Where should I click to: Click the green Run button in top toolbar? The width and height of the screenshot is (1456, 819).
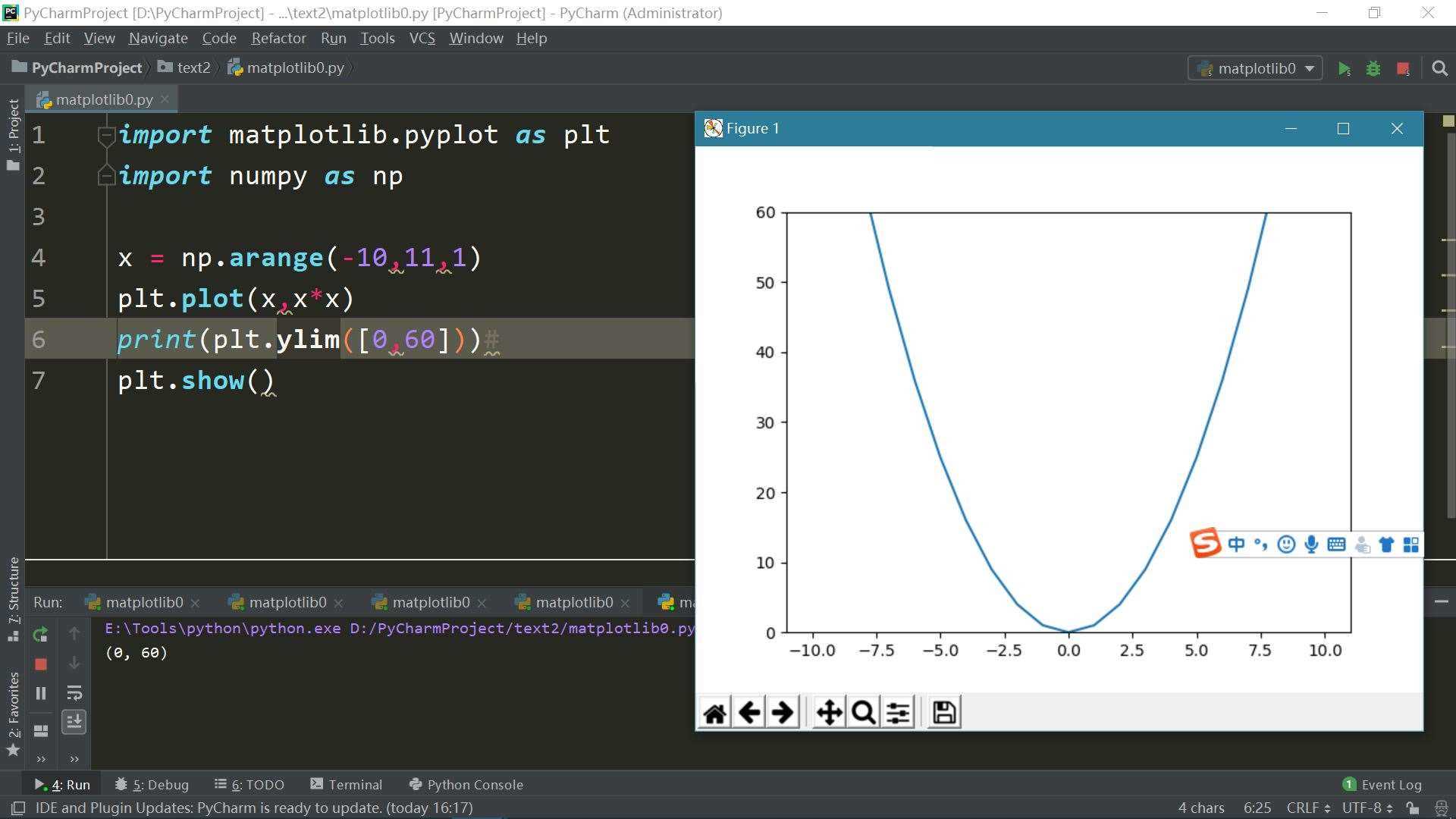coord(1344,68)
